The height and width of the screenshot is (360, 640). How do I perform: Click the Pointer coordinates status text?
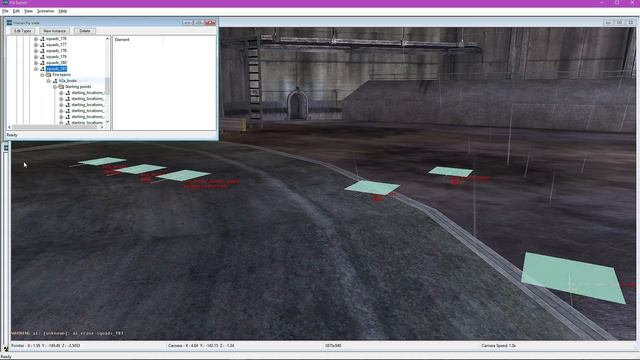(45, 346)
